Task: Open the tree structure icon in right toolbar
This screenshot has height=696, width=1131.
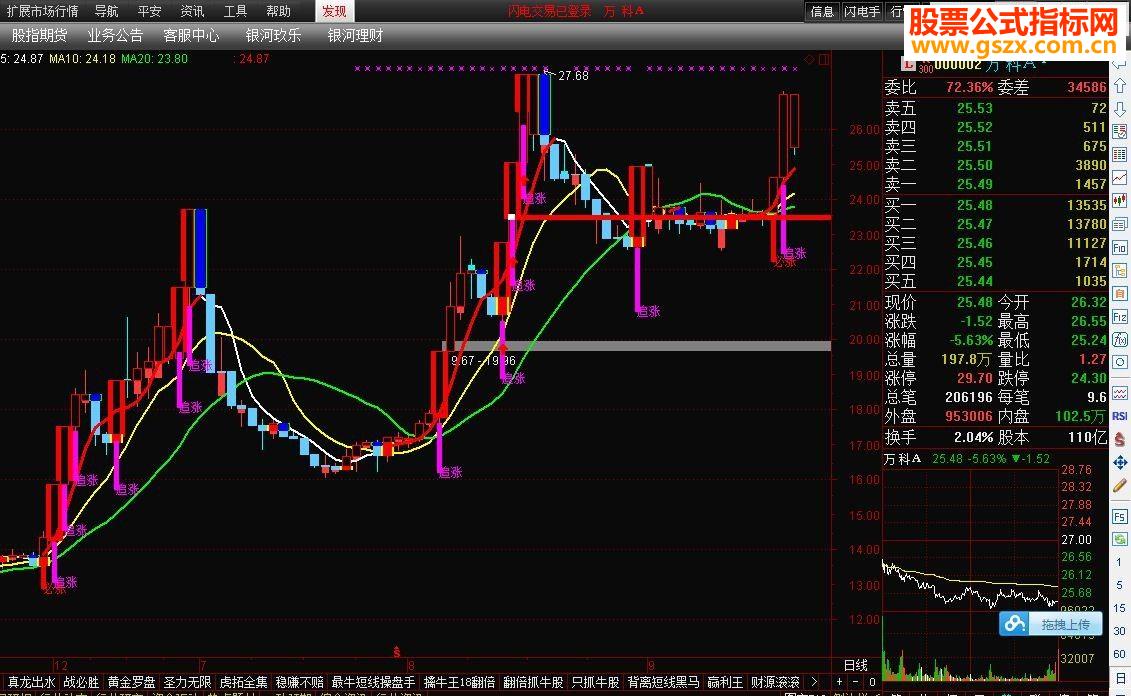Action: tap(1119, 270)
